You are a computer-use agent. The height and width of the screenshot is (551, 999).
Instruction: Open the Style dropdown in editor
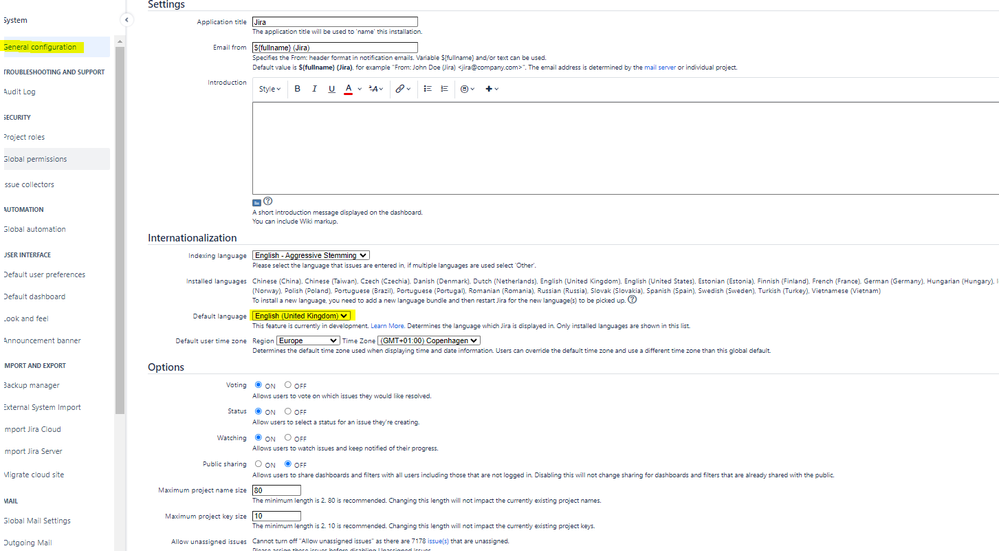click(270, 89)
